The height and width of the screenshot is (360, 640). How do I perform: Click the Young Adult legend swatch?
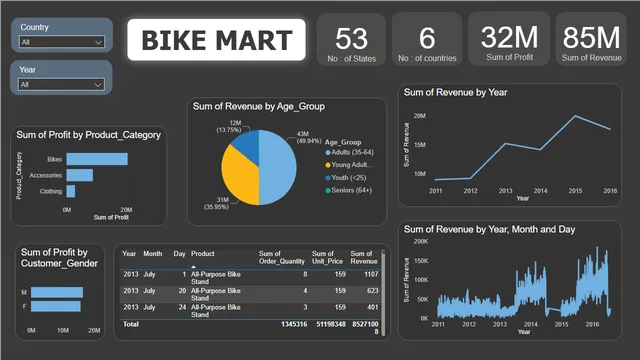pyautogui.click(x=327, y=165)
